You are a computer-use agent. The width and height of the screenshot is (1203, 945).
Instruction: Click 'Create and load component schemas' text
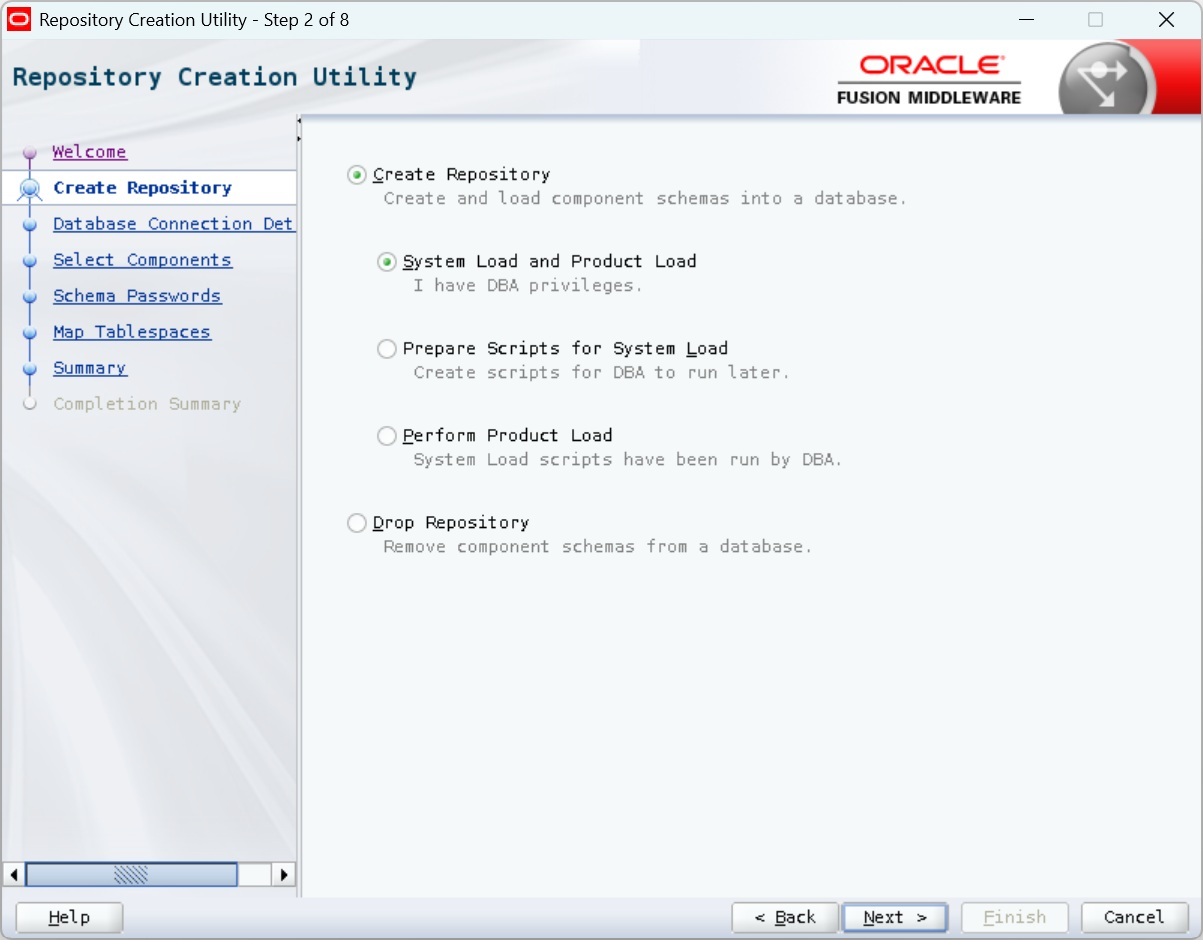(556, 199)
